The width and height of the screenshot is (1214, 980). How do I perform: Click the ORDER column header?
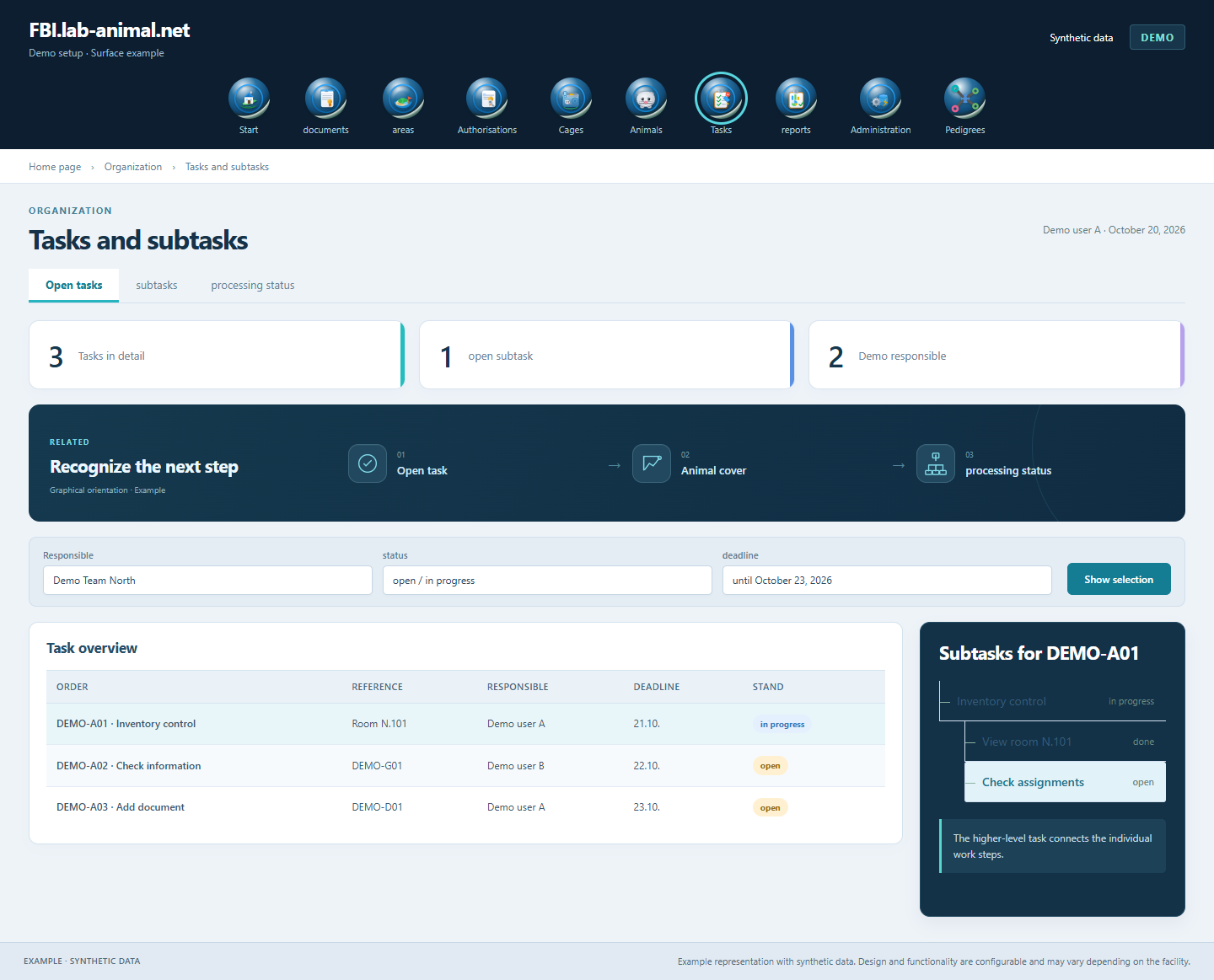point(73,687)
